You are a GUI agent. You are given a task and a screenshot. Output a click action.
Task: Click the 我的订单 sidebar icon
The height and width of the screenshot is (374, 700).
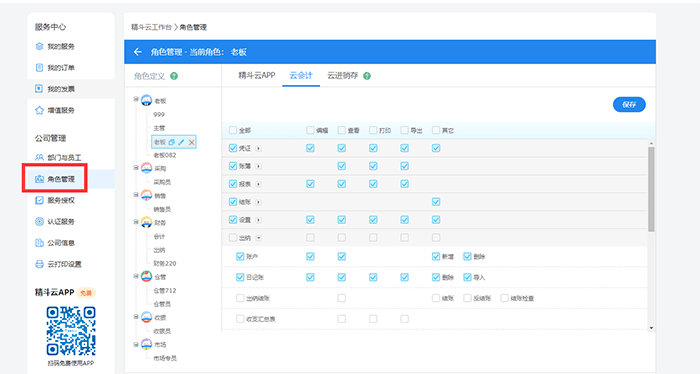[39, 68]
